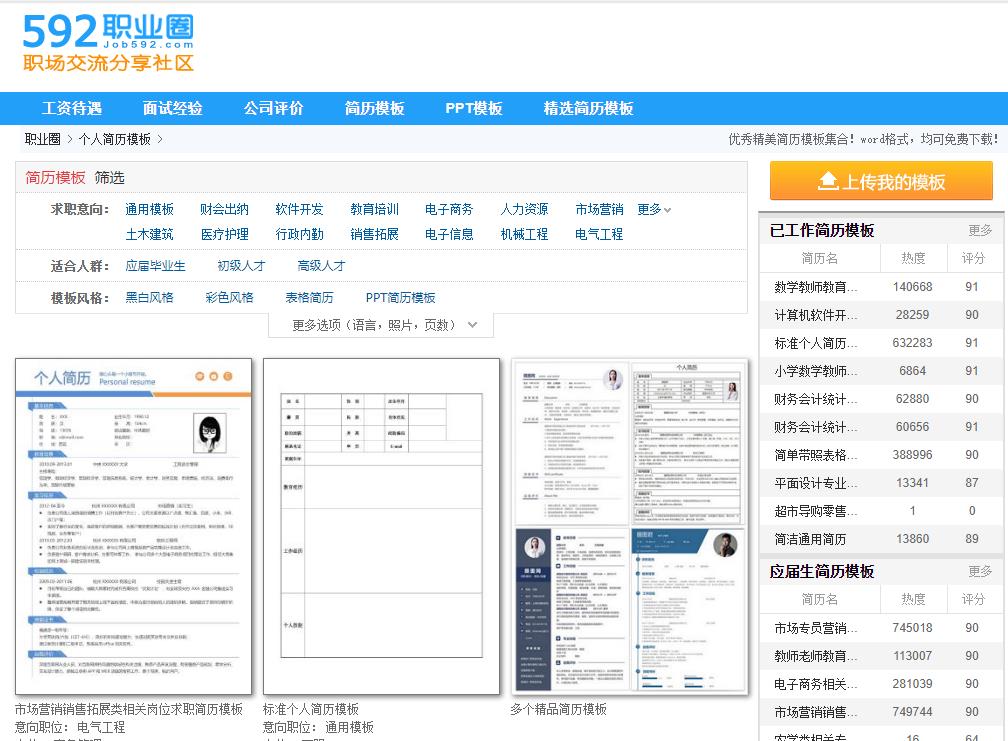Open the blank table resume thumbnail
1008x741 pixels.
[381, 526]
